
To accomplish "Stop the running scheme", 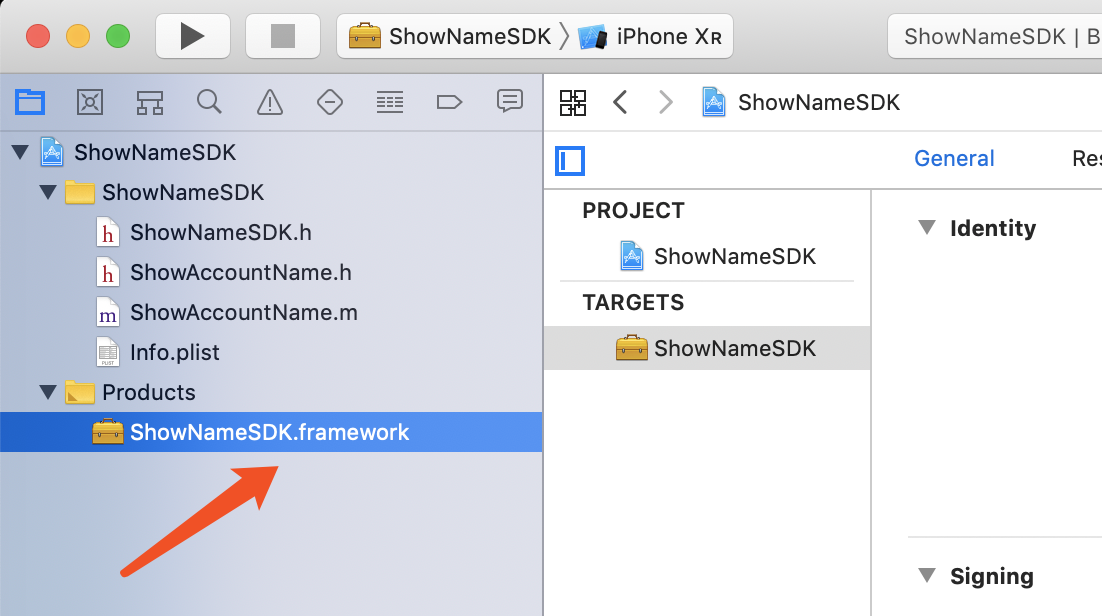I will pos(283,36).
